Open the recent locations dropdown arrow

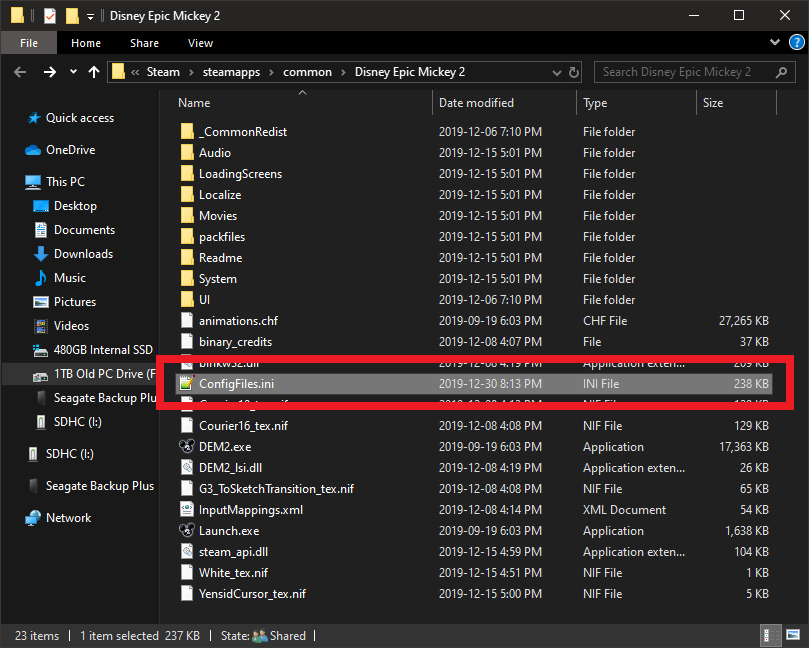click(x=73, y=72)
